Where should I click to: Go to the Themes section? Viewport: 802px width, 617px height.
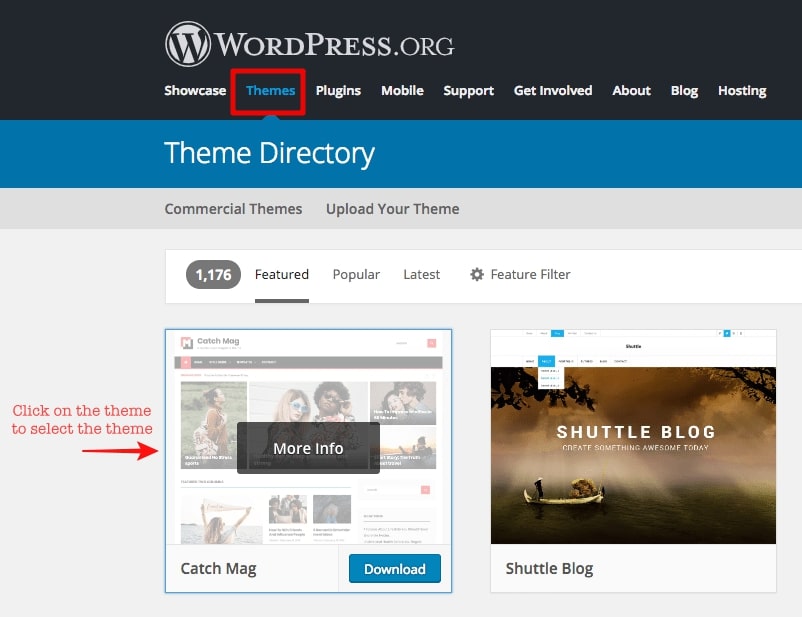coord(270,91)
